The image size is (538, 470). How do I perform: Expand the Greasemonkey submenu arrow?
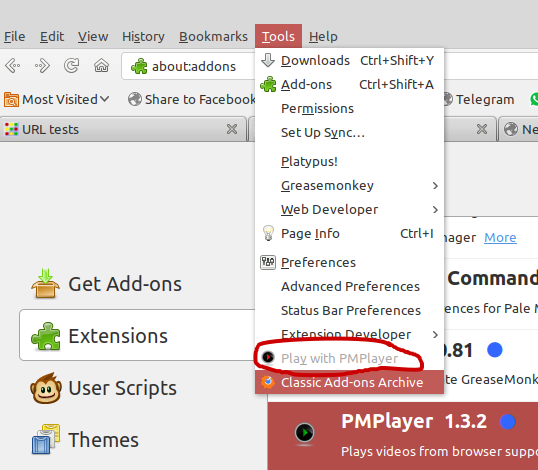point(435,186)
